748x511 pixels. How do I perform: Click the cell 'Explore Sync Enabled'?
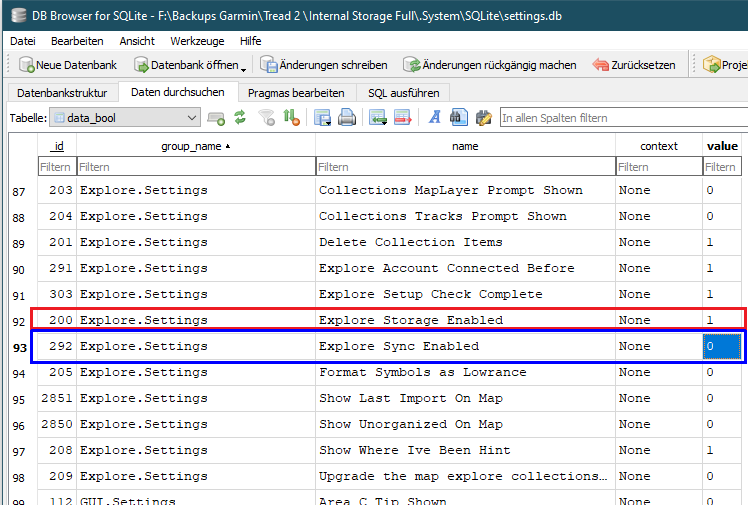[x=465, y=346]
